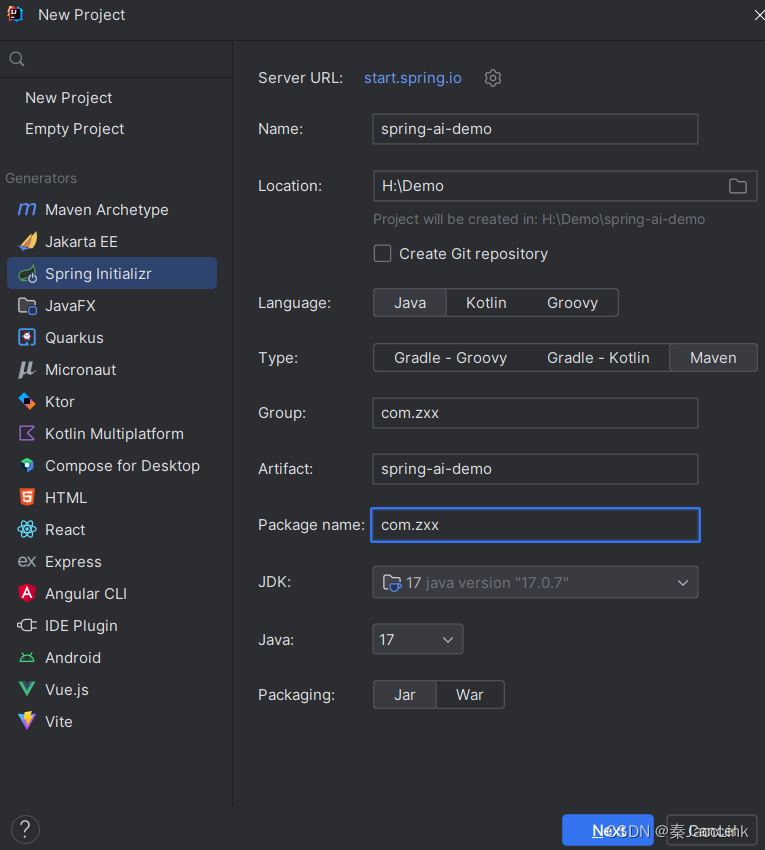
Task: Enable Create Git repository checkbox
Action: [382, 253]
